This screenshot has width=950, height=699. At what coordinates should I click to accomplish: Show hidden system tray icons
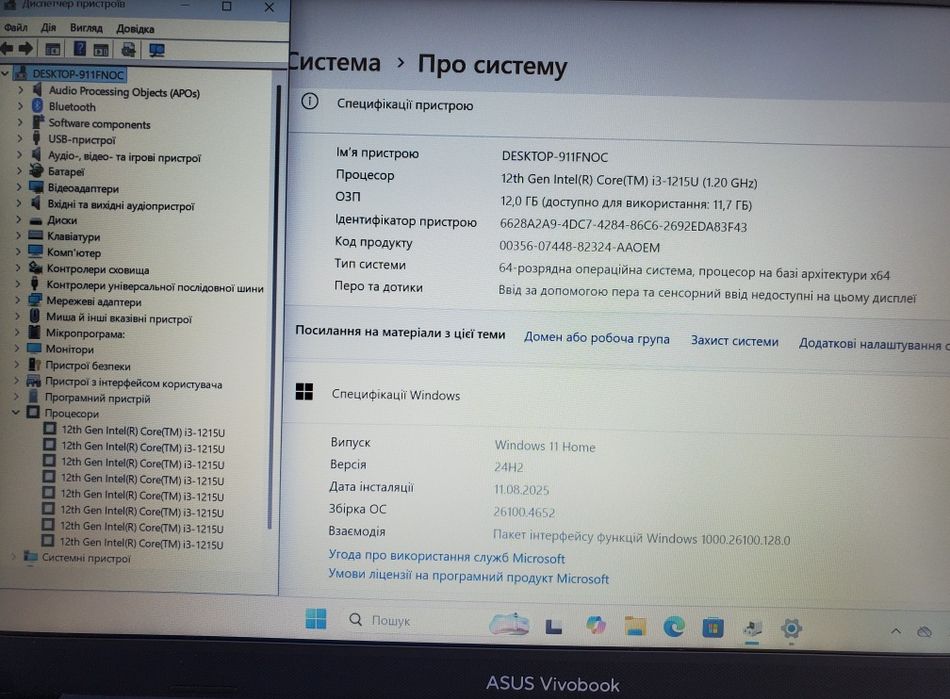coord(895,631)
